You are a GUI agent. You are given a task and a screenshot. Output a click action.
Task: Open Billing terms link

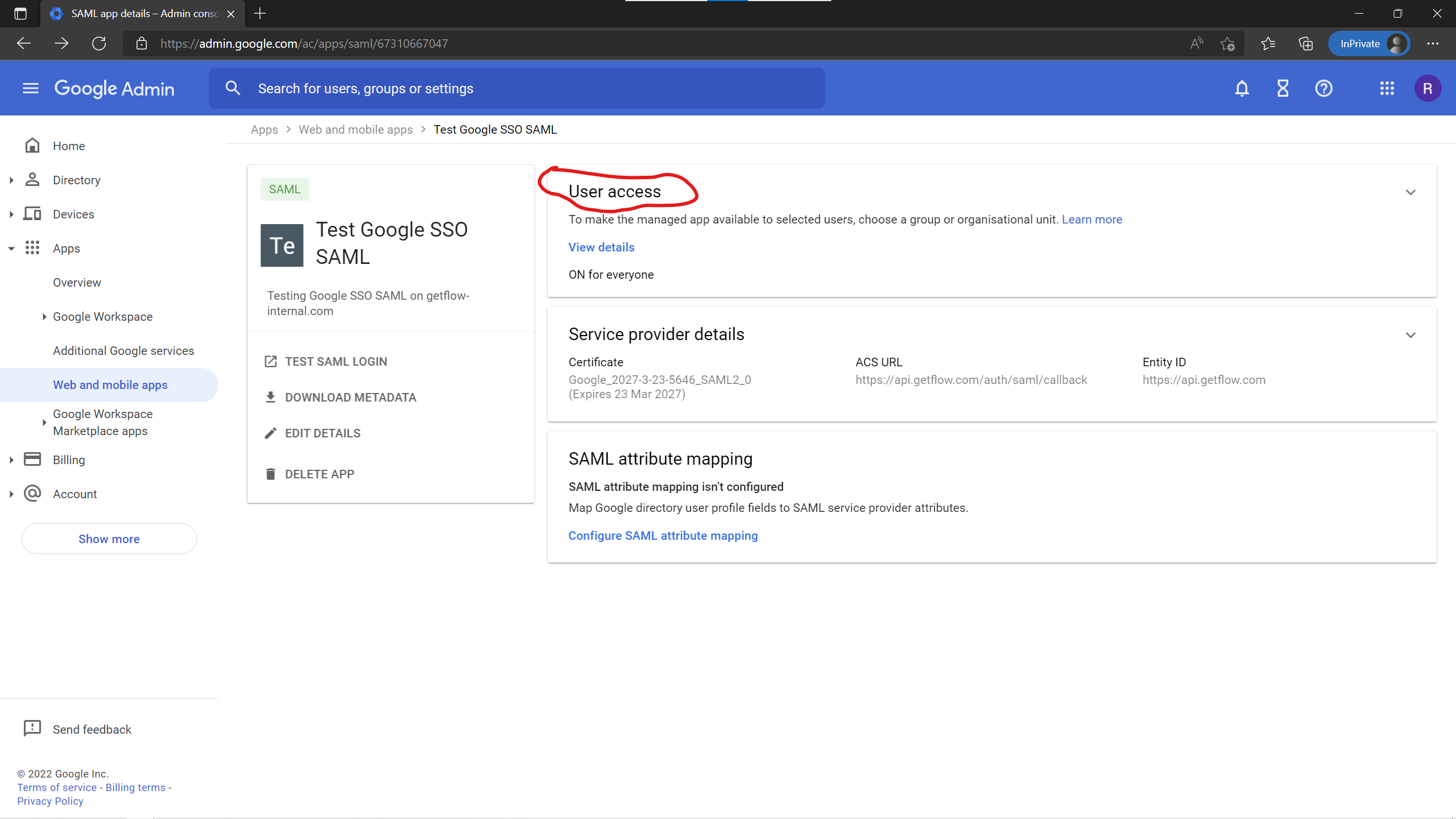click(135, 787)
